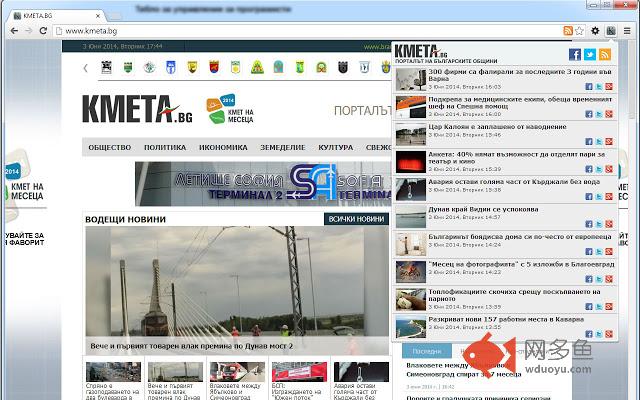Click the coastline thumbnail for the Каварна story
640x400 pixels.
click(411, 327)
